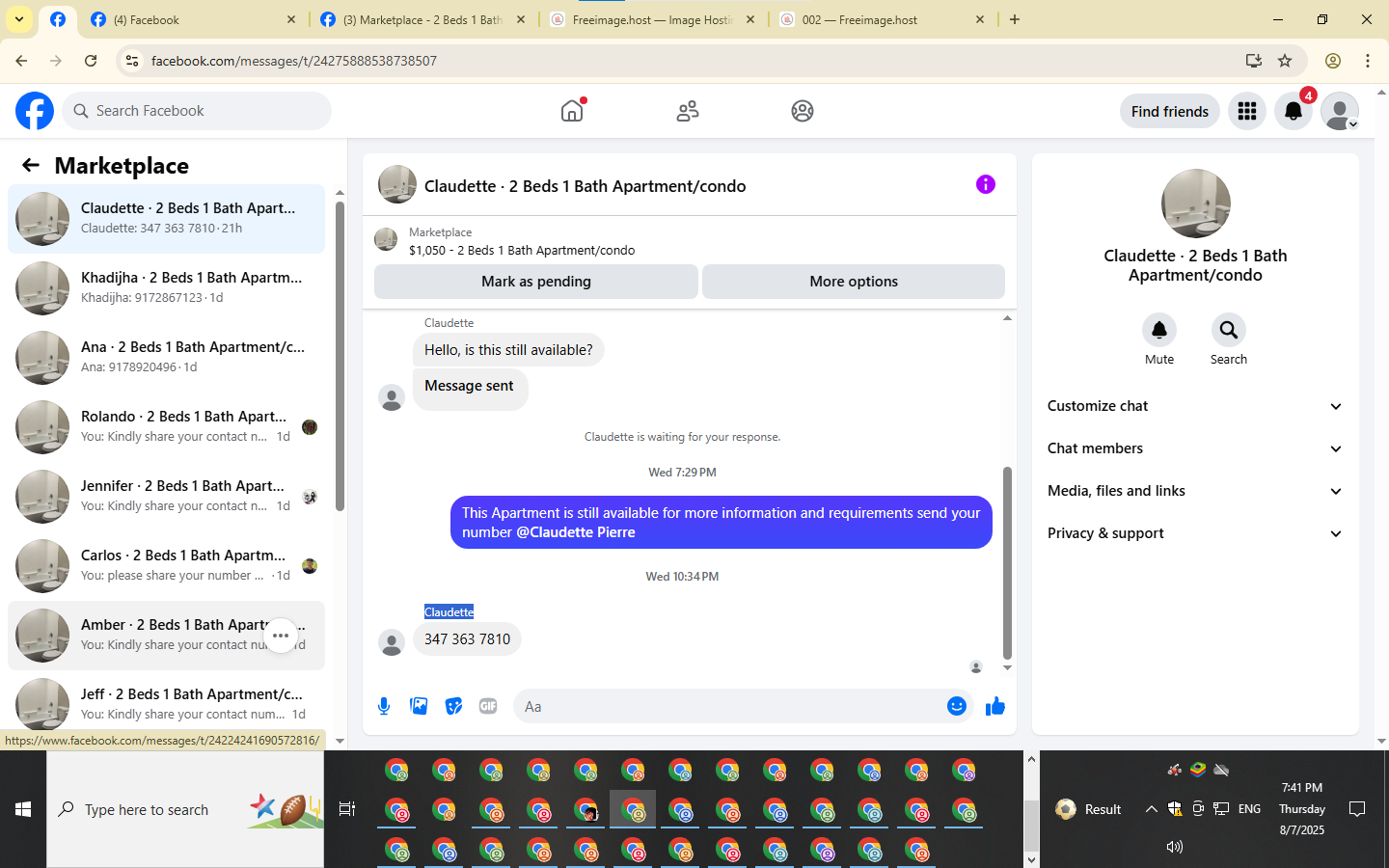Viewport: 1389px width, 868px height.
Task: Expand Customize chat section
Action: click(1195, 406)
